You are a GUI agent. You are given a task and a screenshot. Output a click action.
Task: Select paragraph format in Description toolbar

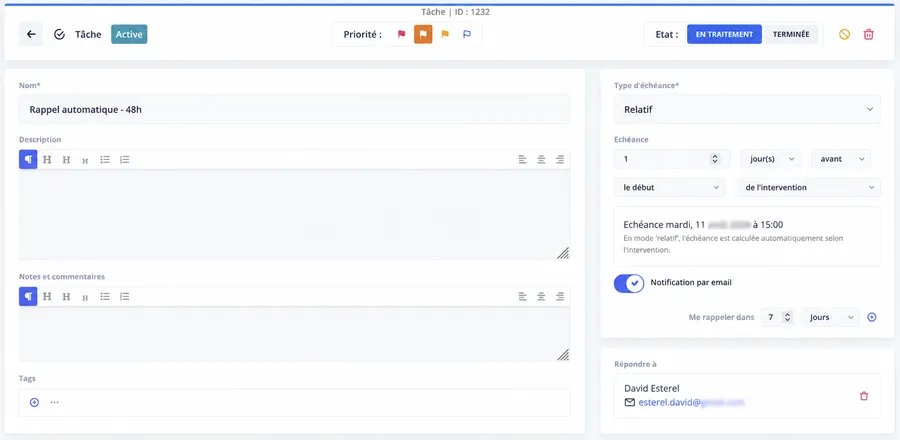[x=28, y=159]
